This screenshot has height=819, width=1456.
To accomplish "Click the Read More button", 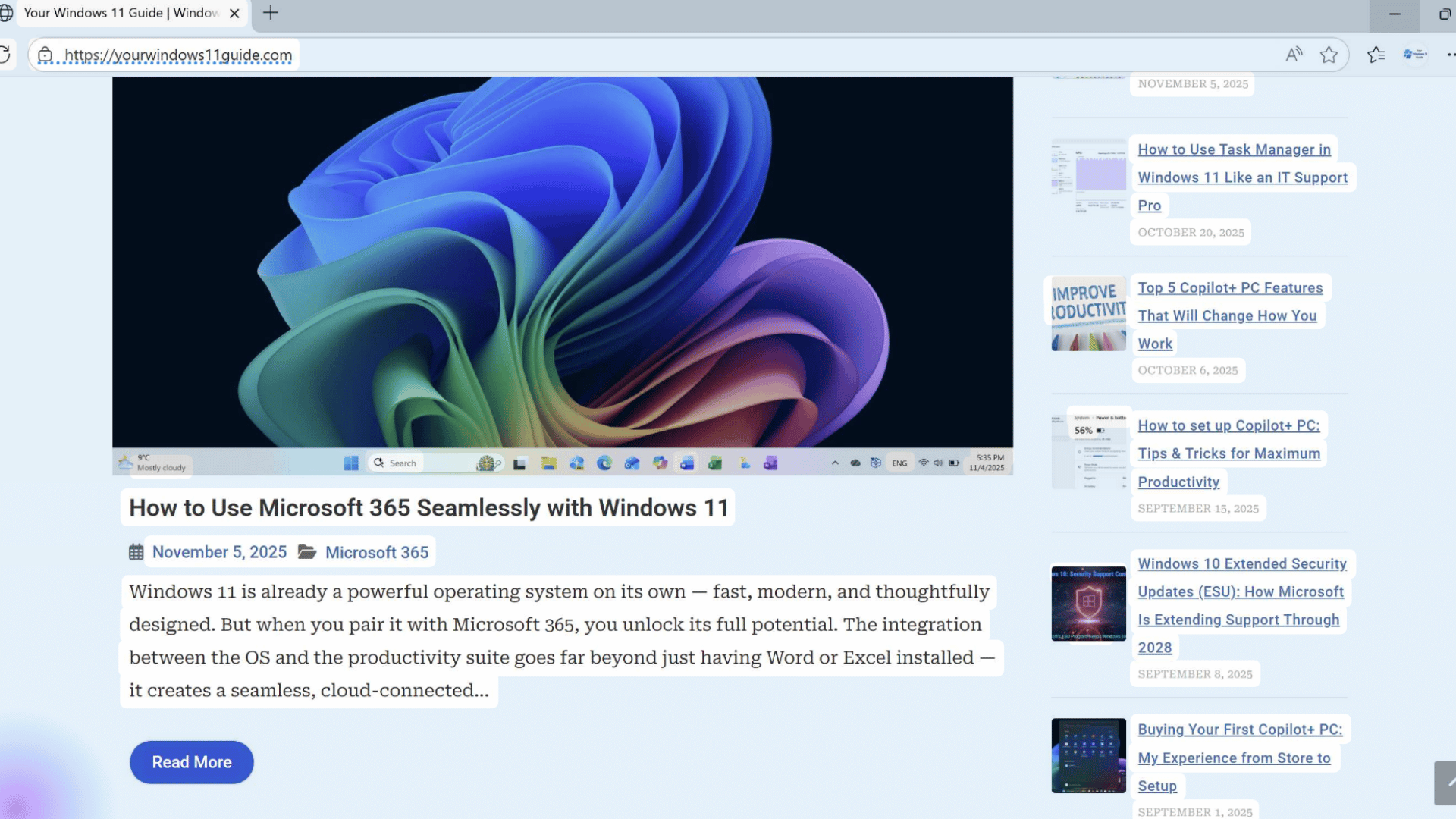I will [x=191, y=761].
